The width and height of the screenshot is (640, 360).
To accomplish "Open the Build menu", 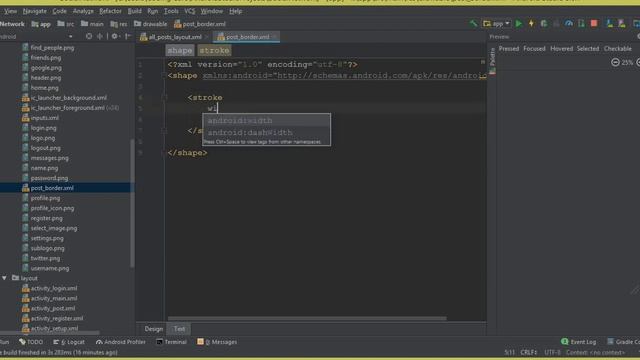I will tap(135, 11).
